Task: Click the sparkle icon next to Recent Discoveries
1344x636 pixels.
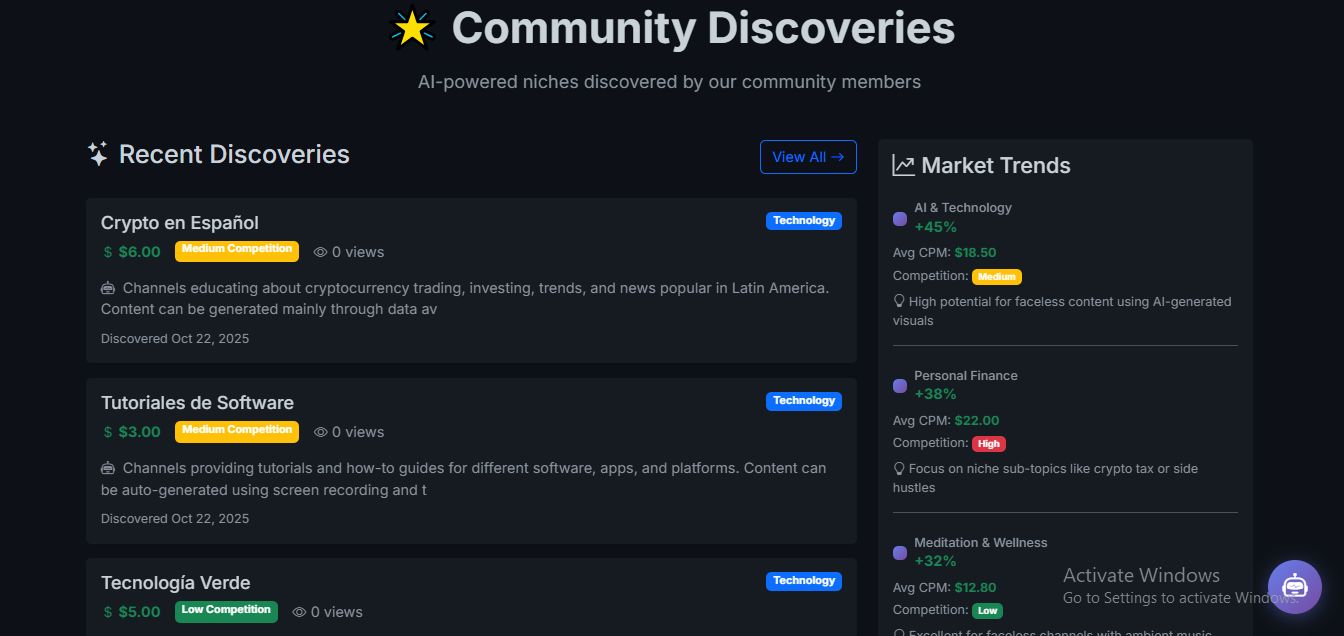Action: click(97, 154)
